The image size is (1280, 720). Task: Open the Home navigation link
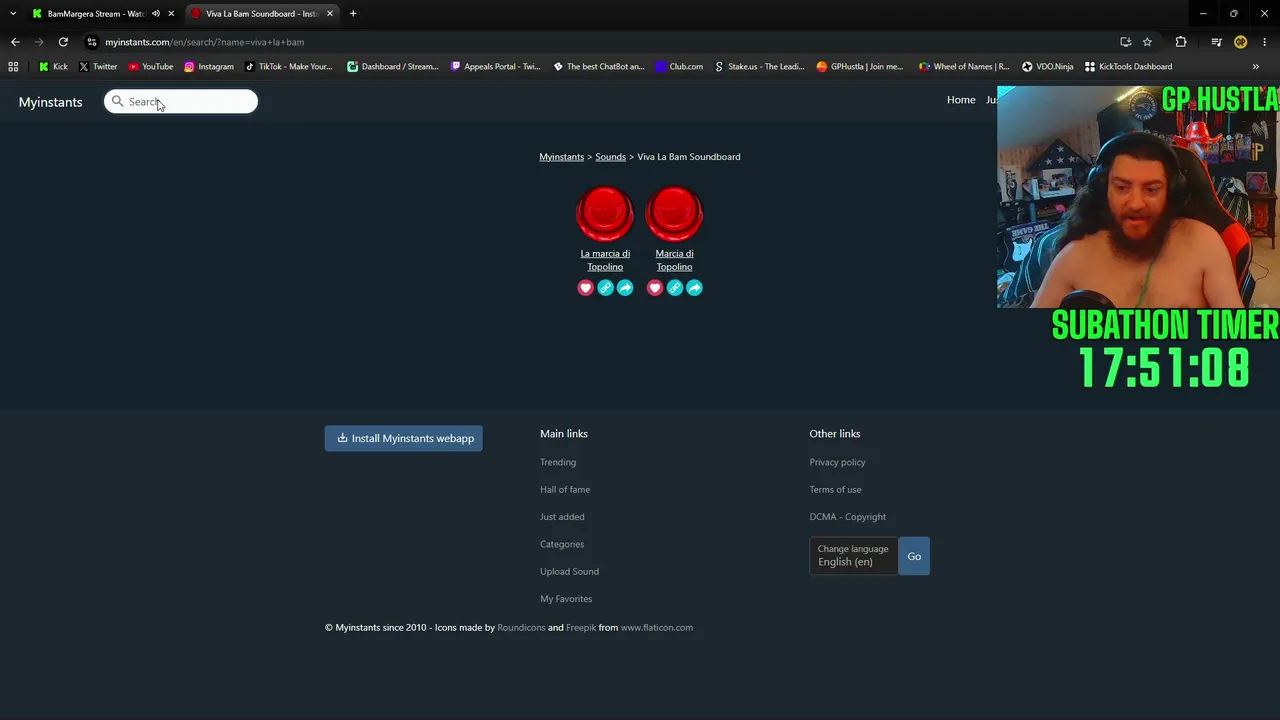click(961, 100)
